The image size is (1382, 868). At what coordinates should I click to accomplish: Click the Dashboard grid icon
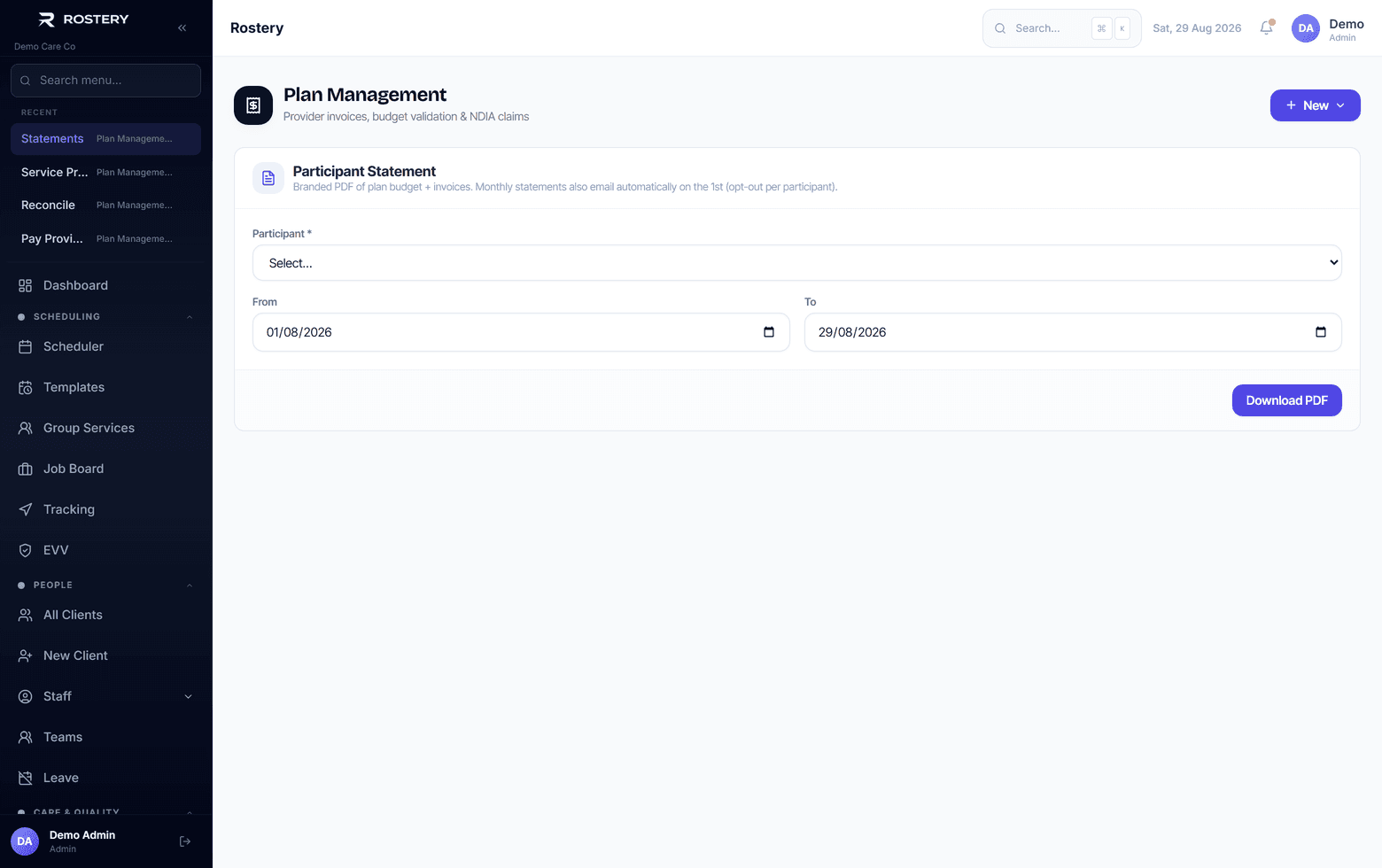tap(26, 285)
